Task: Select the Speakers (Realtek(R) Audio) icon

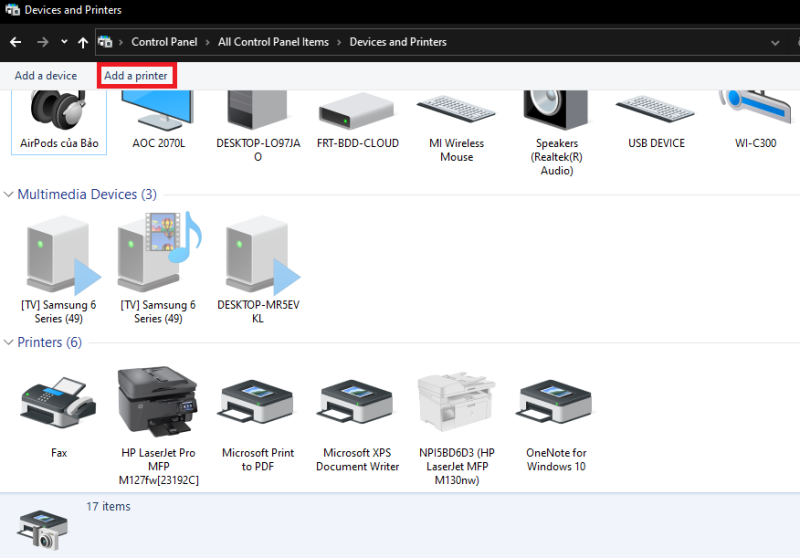Action: [x=556, y=110]
